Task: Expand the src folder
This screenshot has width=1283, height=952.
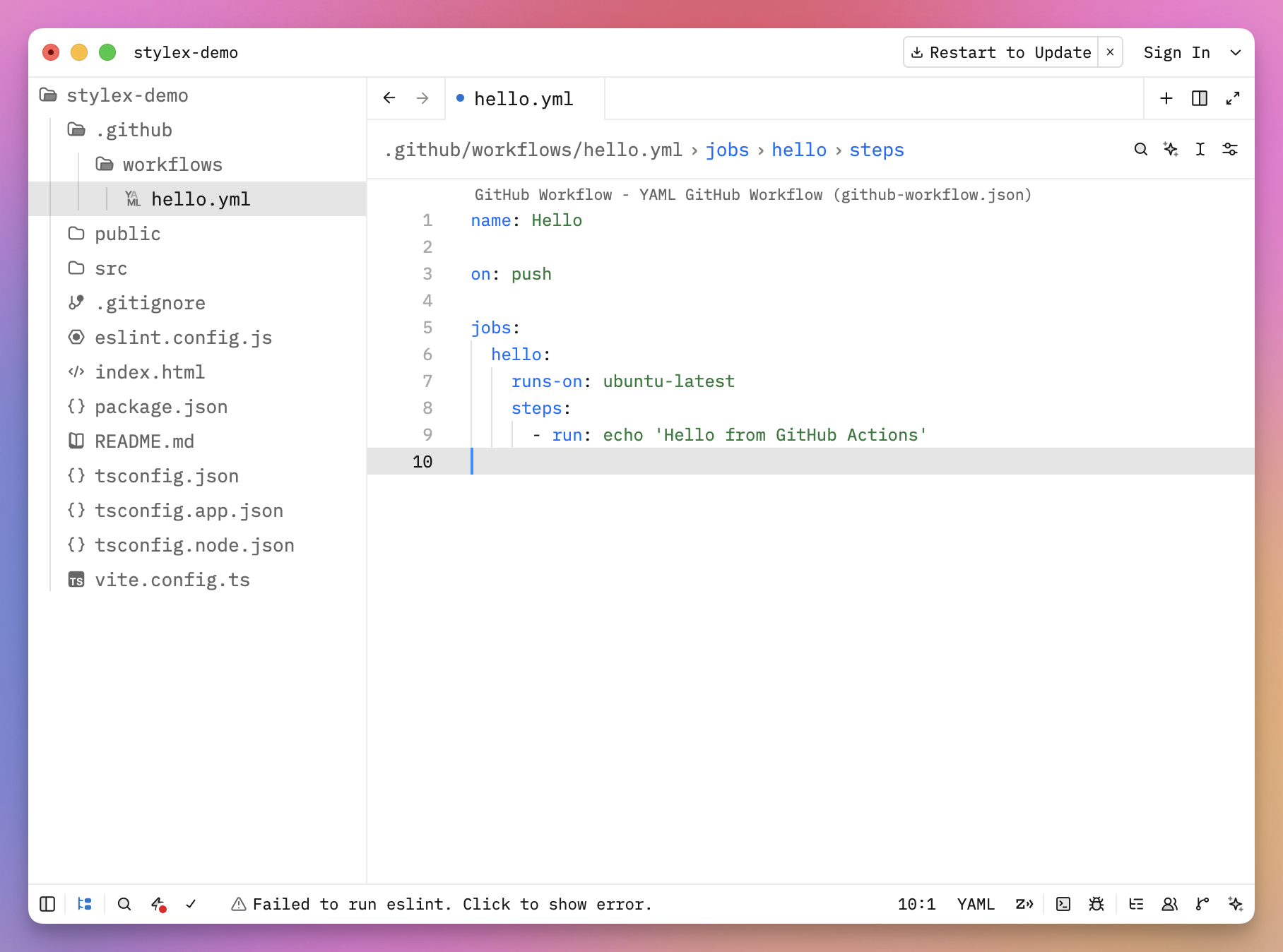Action: click(x=198, y=268)
